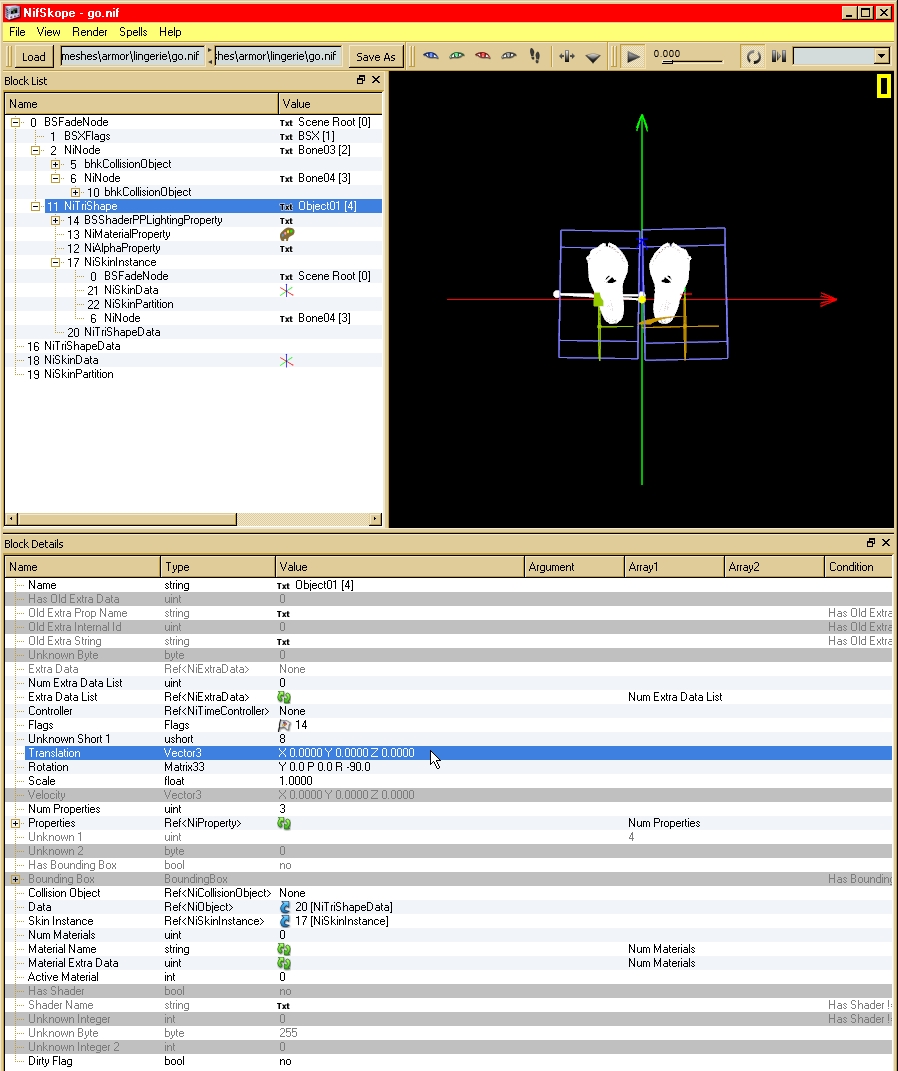Open the Help menu
The width and height of the screenshot is (898, 1071).
[170, 32]
